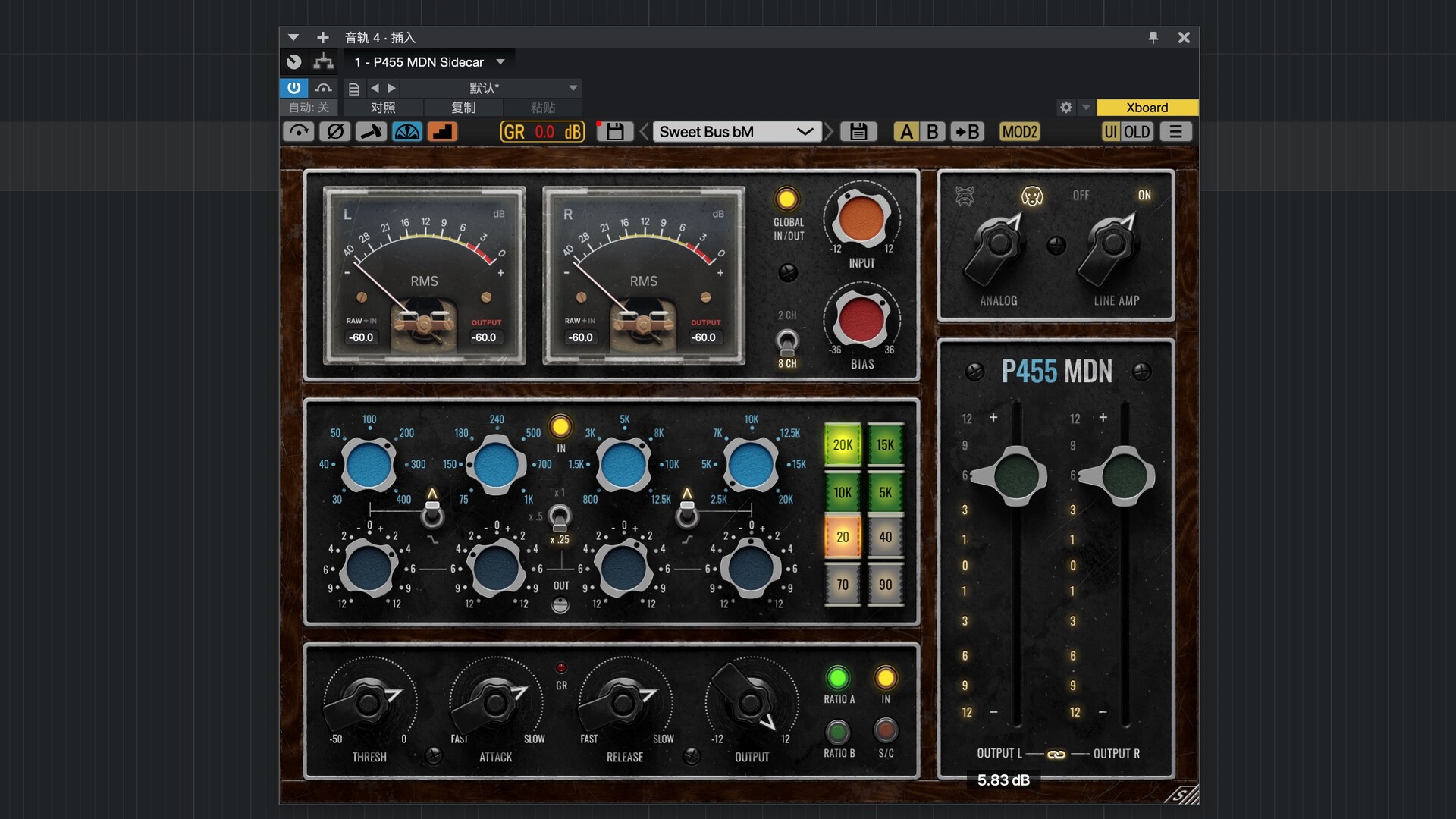
Task: Go to previous preset with left chevron
Action: click(644, 132)
